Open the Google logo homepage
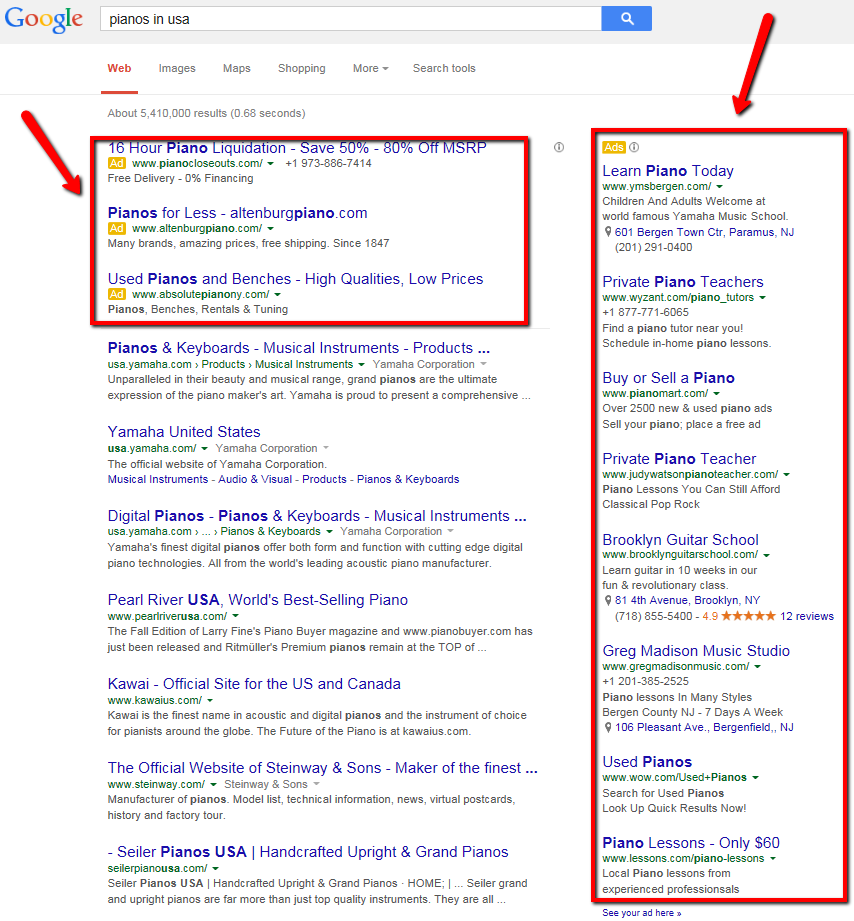 [x=43, y=19]
